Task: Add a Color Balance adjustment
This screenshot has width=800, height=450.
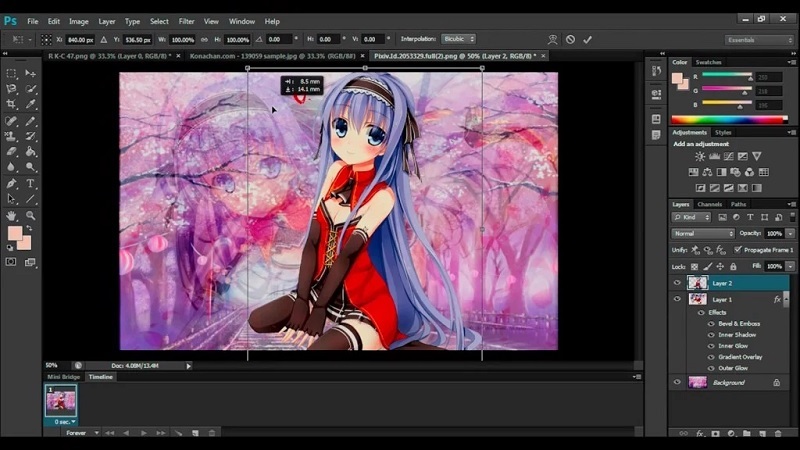Action: click(707, 172)
